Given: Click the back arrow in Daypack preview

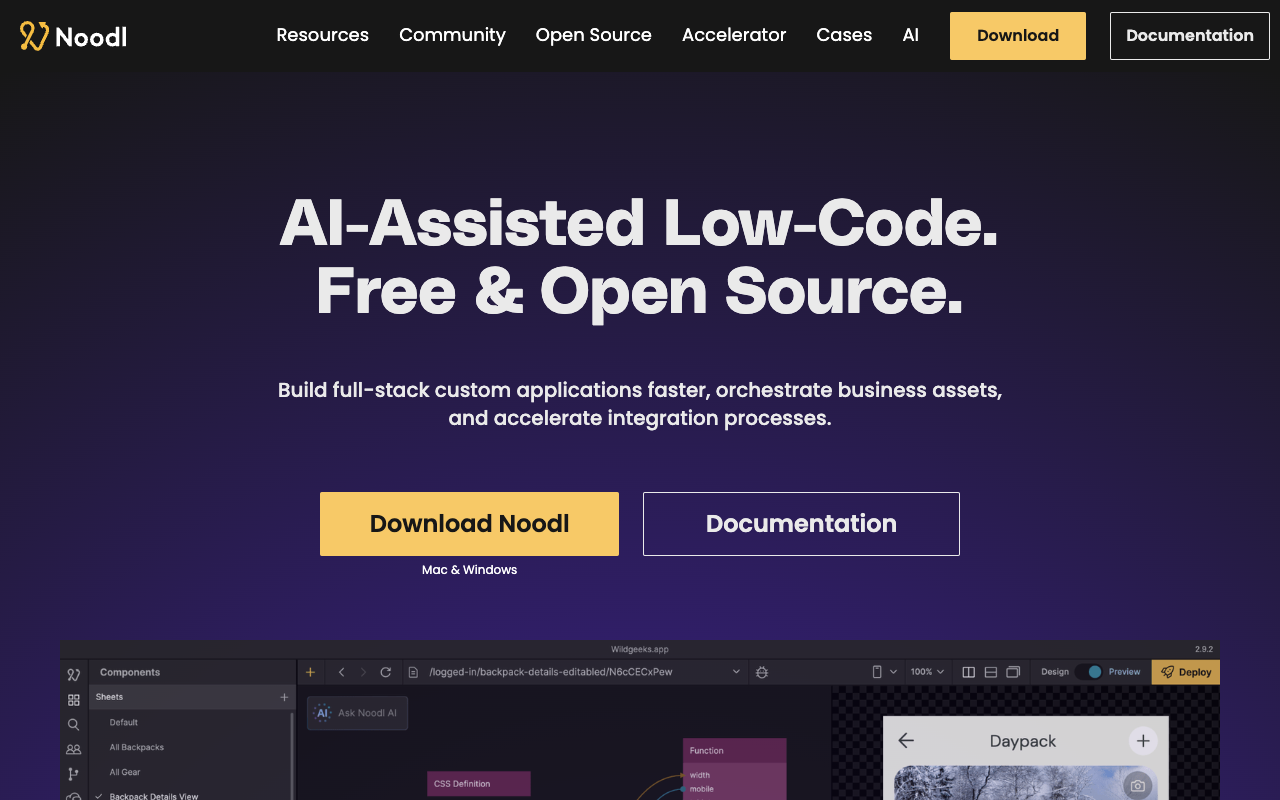Looking at the screenshot, I should click(x=906, y=741).
